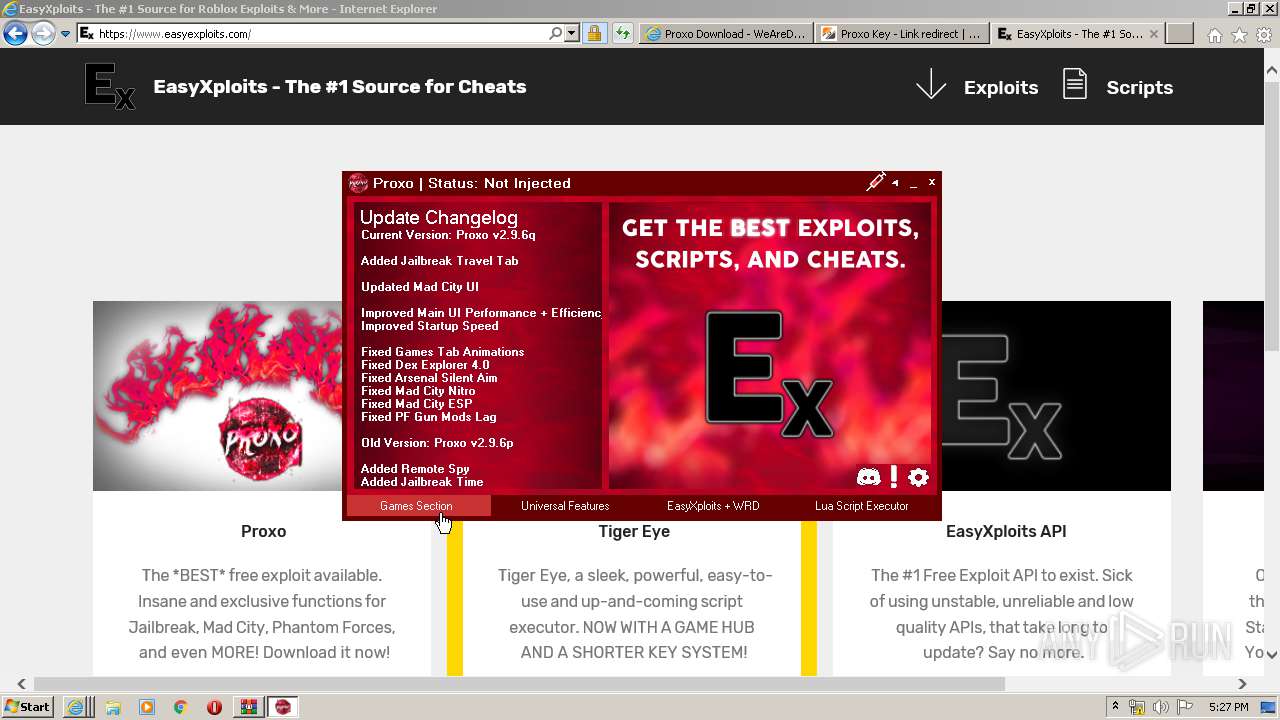Open the Proxo card title link
The image size is (1280, 720).
click(x=263, y=531)
